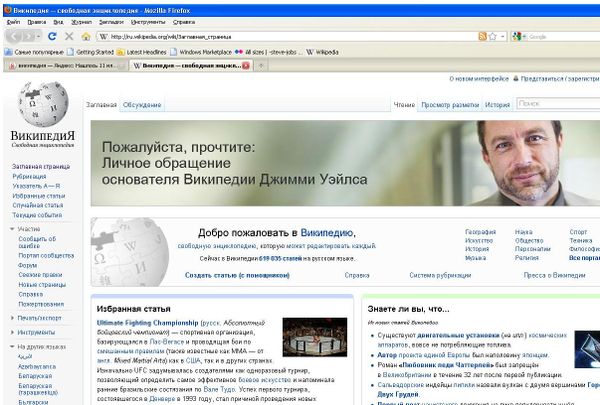This screenshot has width=600, height=405.
Task: Open the Система рубрикации link
Action: click(x=440, y=275)
